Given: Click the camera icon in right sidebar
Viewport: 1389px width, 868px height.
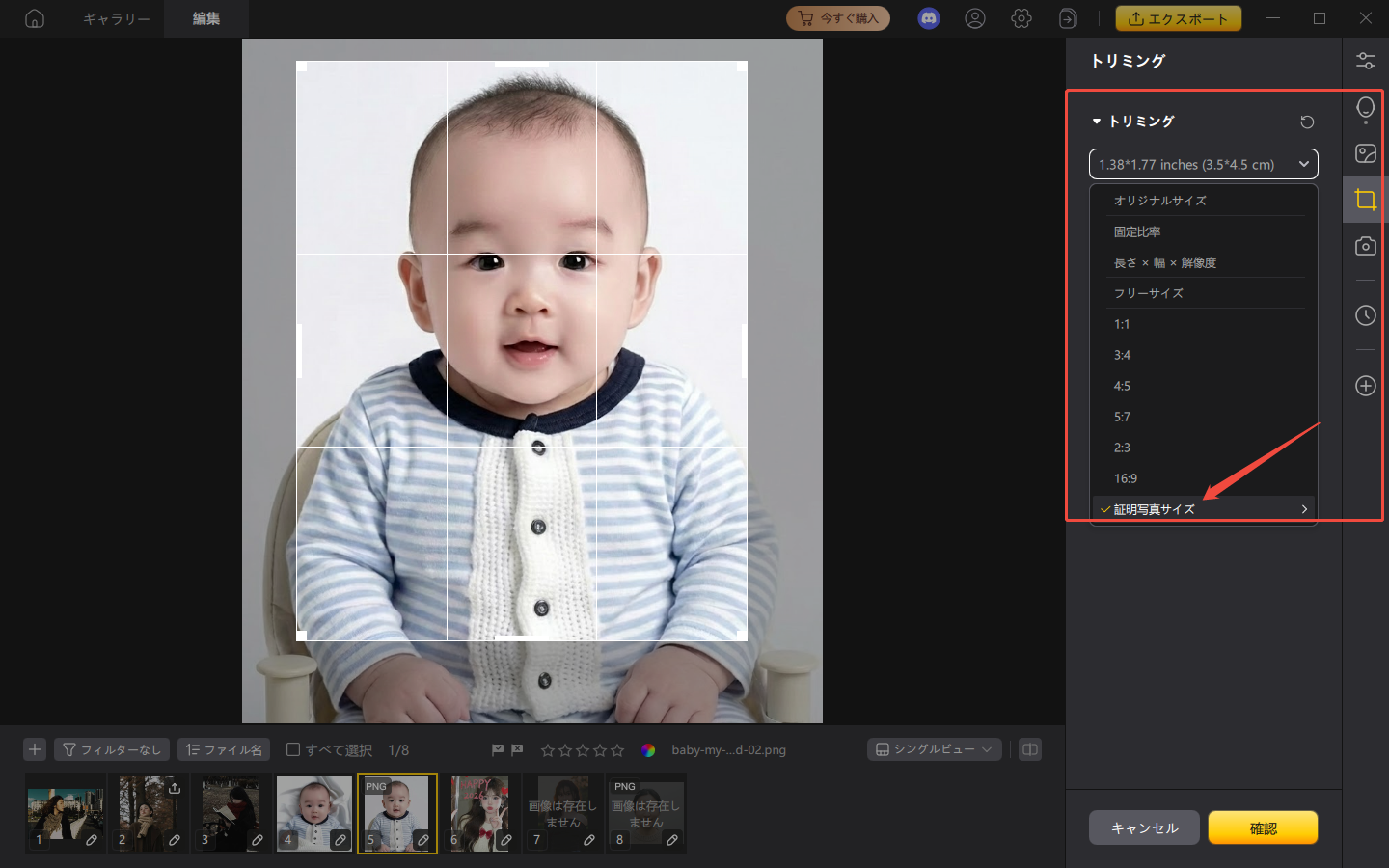Looking at the screenshot, I should click(1365, 246).
